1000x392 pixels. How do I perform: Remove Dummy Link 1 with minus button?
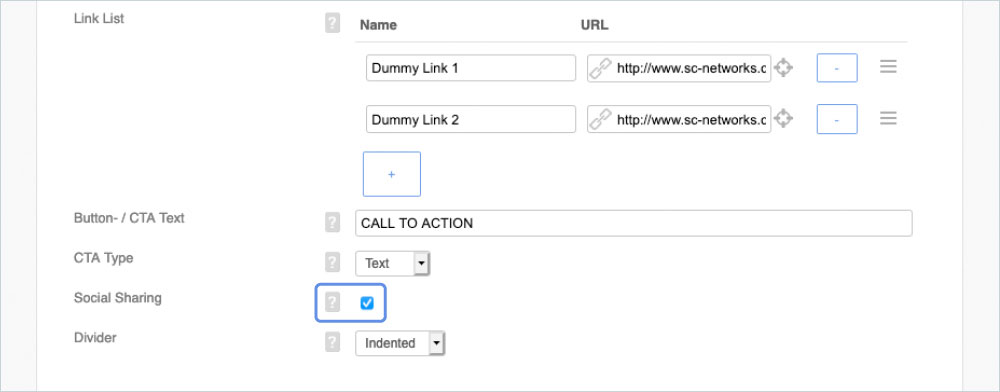coord(837,68)
